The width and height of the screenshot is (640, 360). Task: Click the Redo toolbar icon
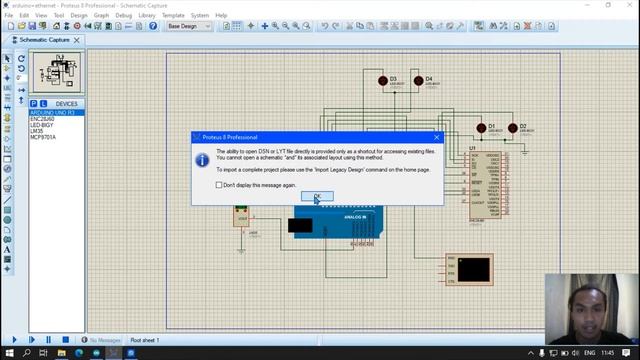click(336, 26)
